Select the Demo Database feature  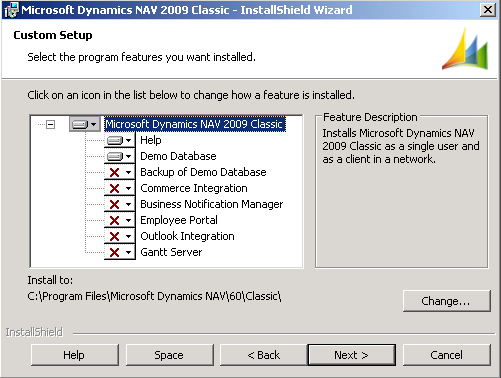pyautogui.click(x=178, y=156)
